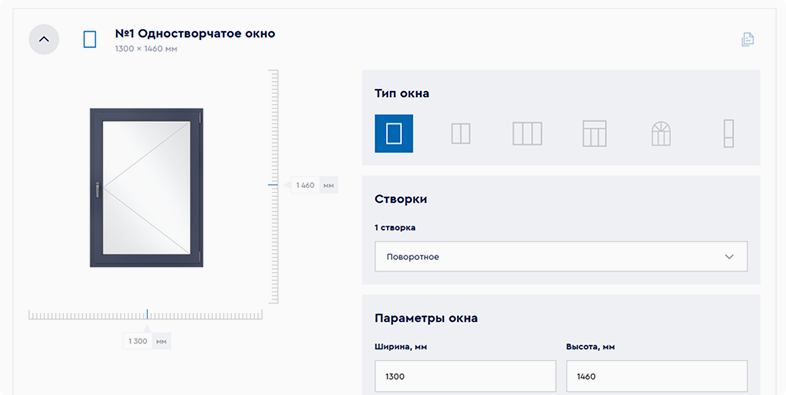786x395 pixels.
Task: Click the №1 Одностворчатое окно title
Action: [195, 34]
